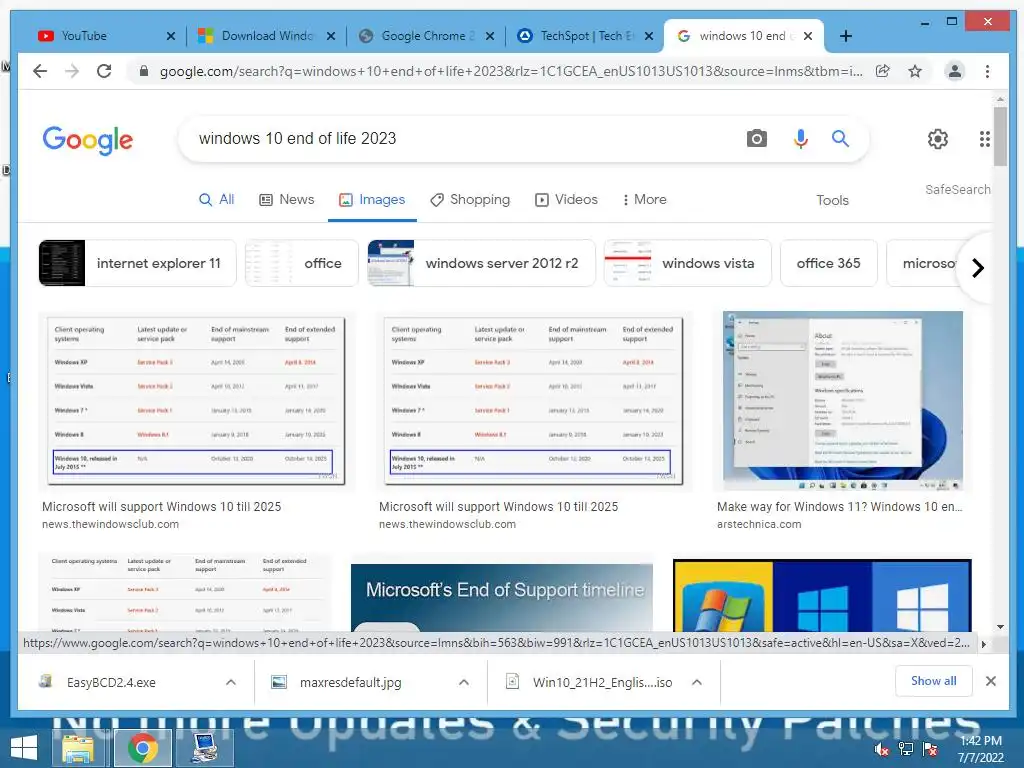Click the Chrome taskbar icon
This screenshot has width=1024, height=768.
[x=142, y=748]
